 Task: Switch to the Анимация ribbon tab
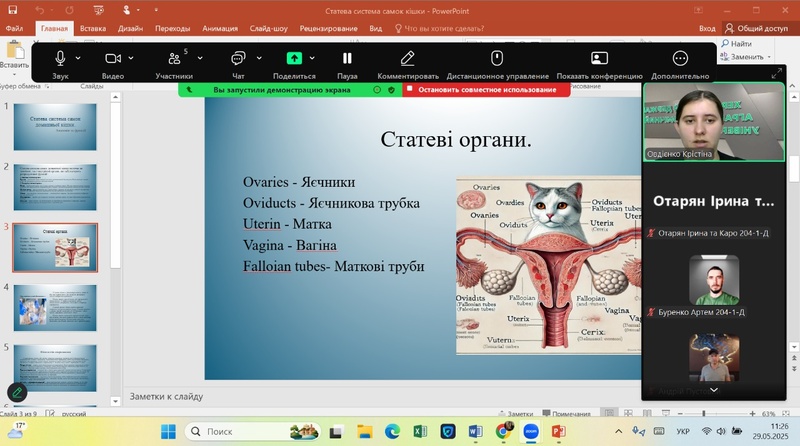click(220, 29)
